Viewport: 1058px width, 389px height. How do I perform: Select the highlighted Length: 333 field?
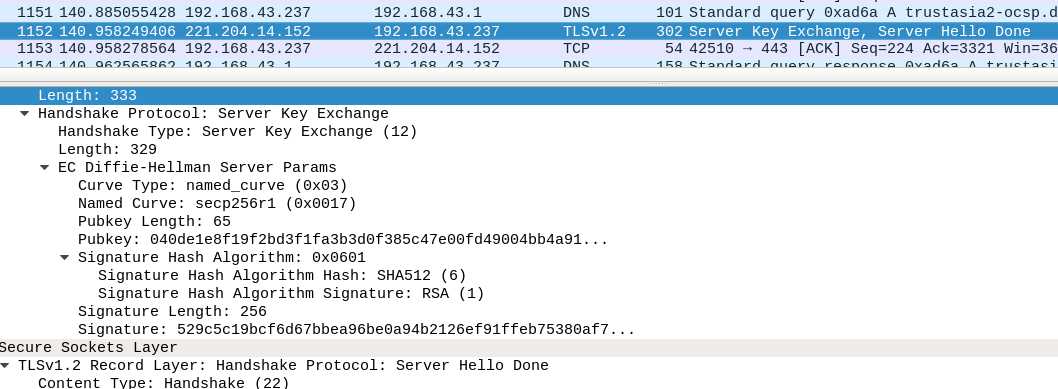click(x=529, y=96)
